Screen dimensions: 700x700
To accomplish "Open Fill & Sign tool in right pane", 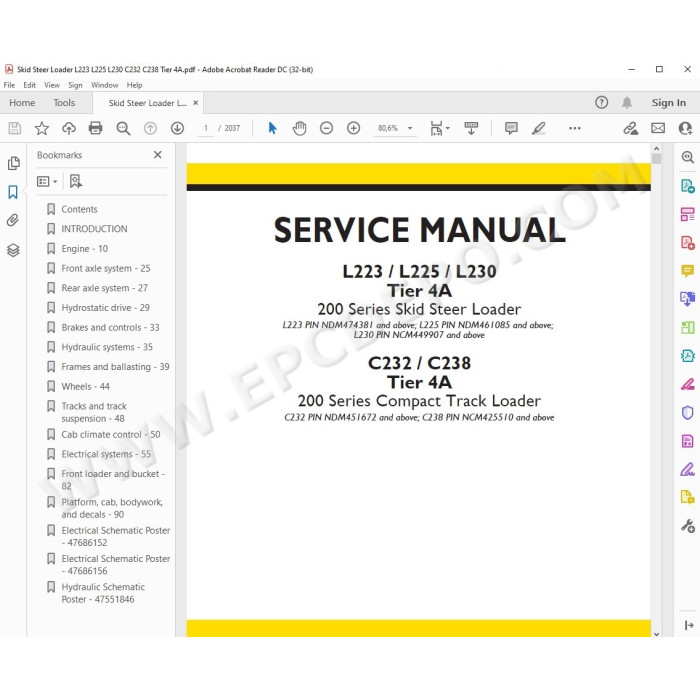I will 688,469.
